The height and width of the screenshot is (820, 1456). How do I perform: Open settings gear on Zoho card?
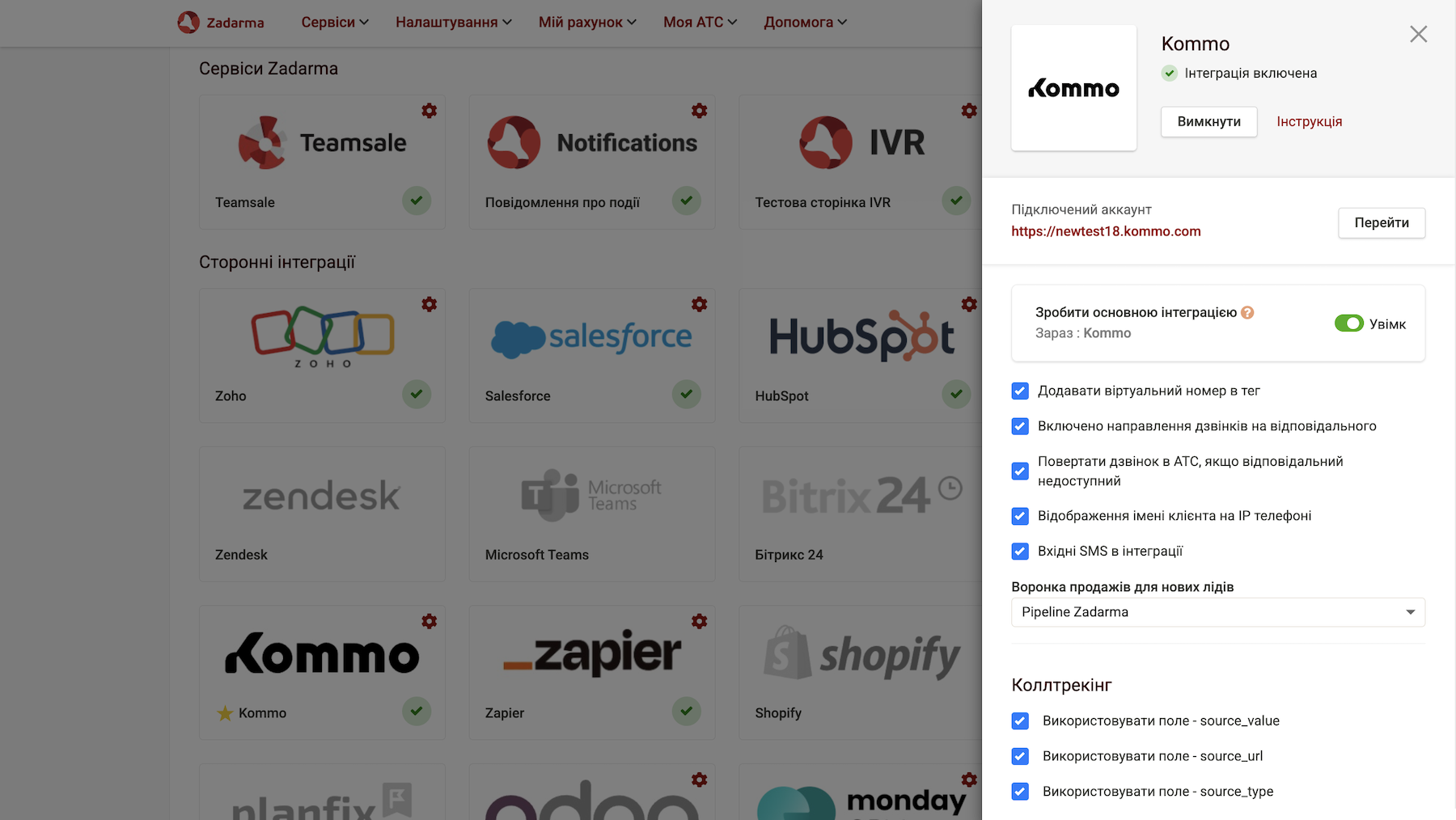coord(430,304)
